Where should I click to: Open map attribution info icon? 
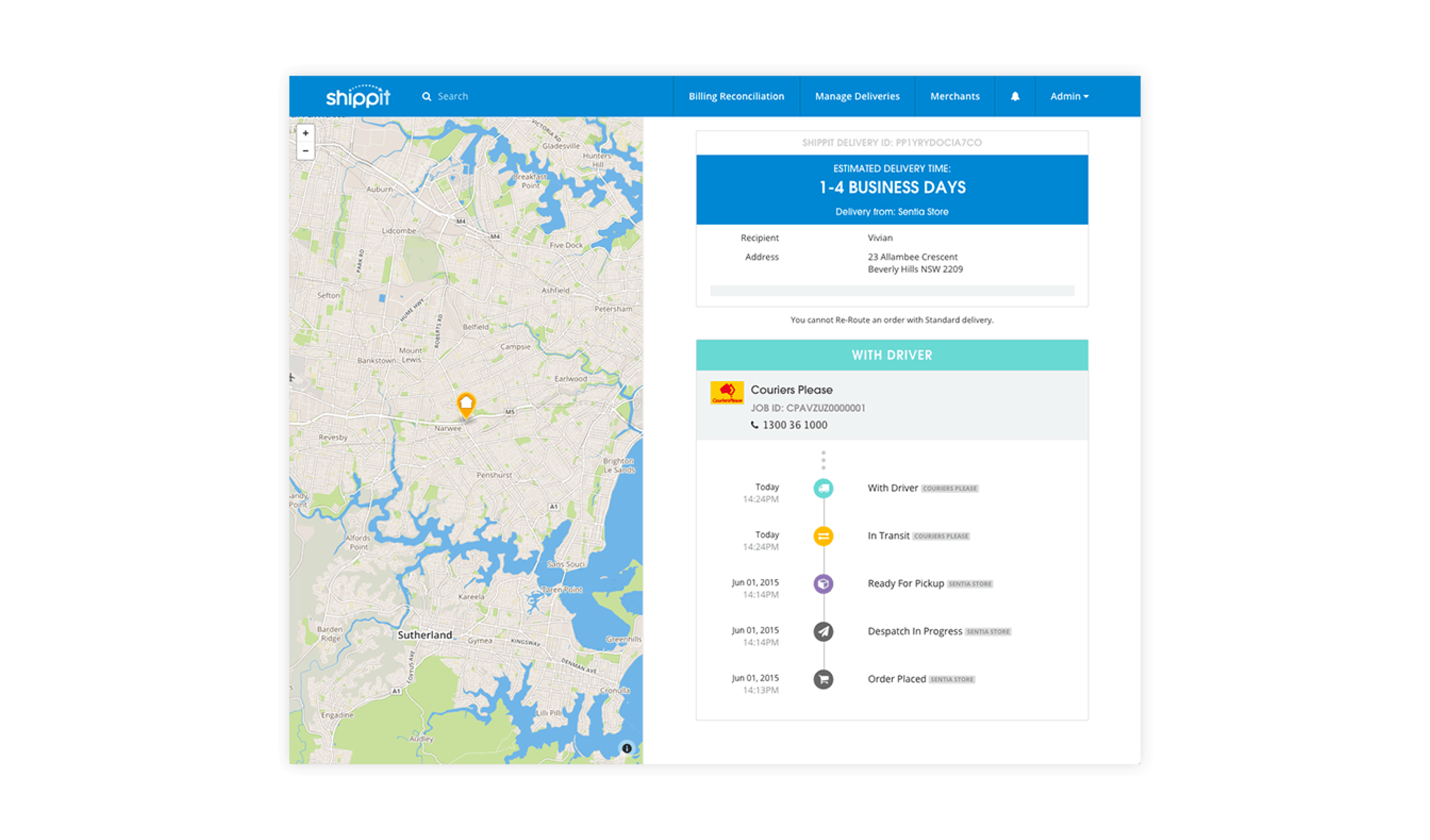(627, 748)
